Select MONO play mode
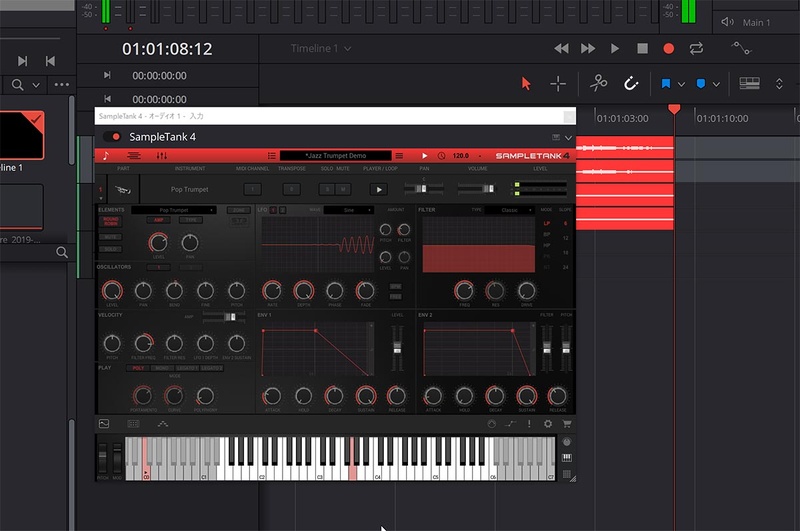 point(162,368)
